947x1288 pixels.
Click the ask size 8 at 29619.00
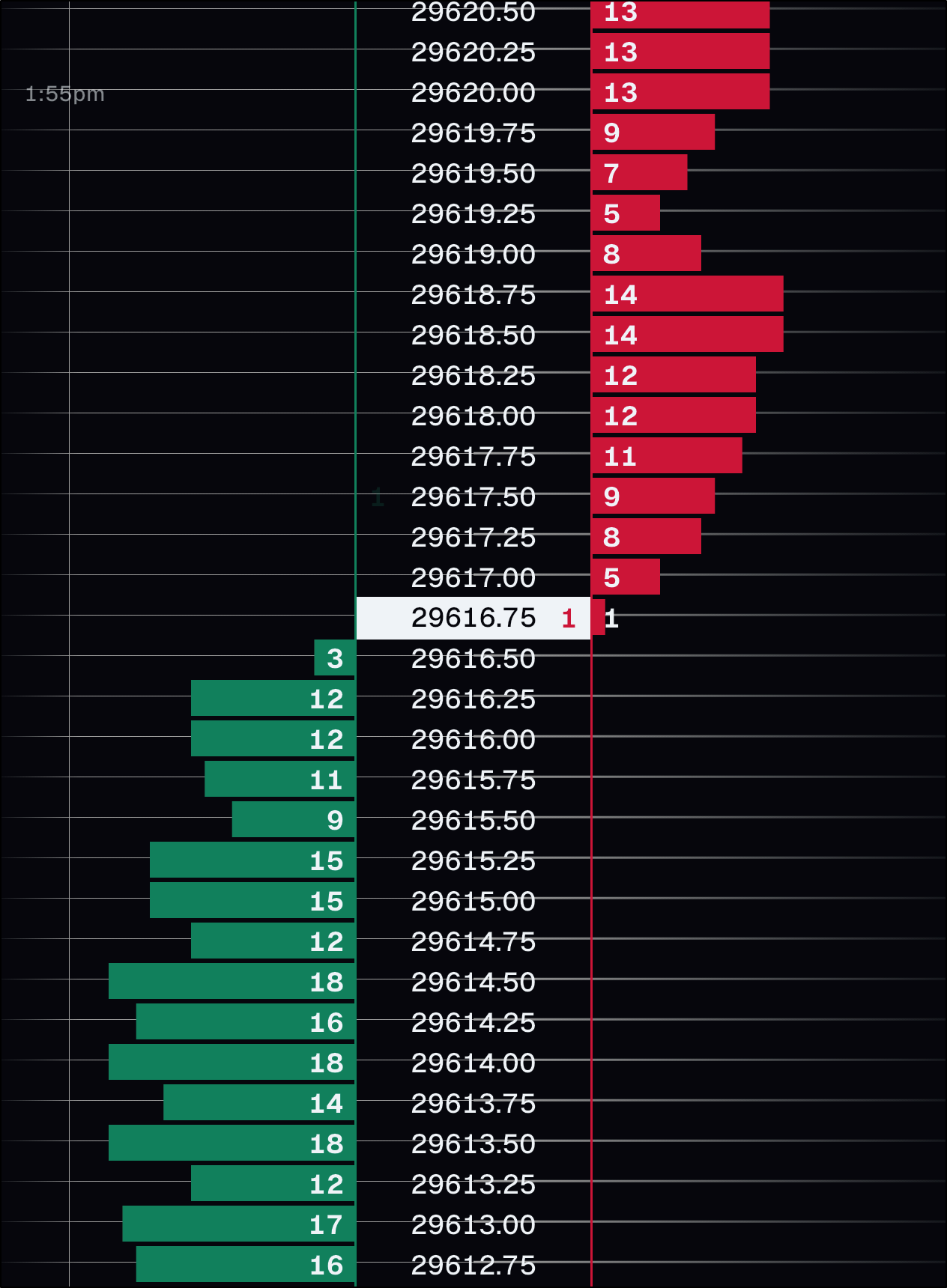pos(611,254)
